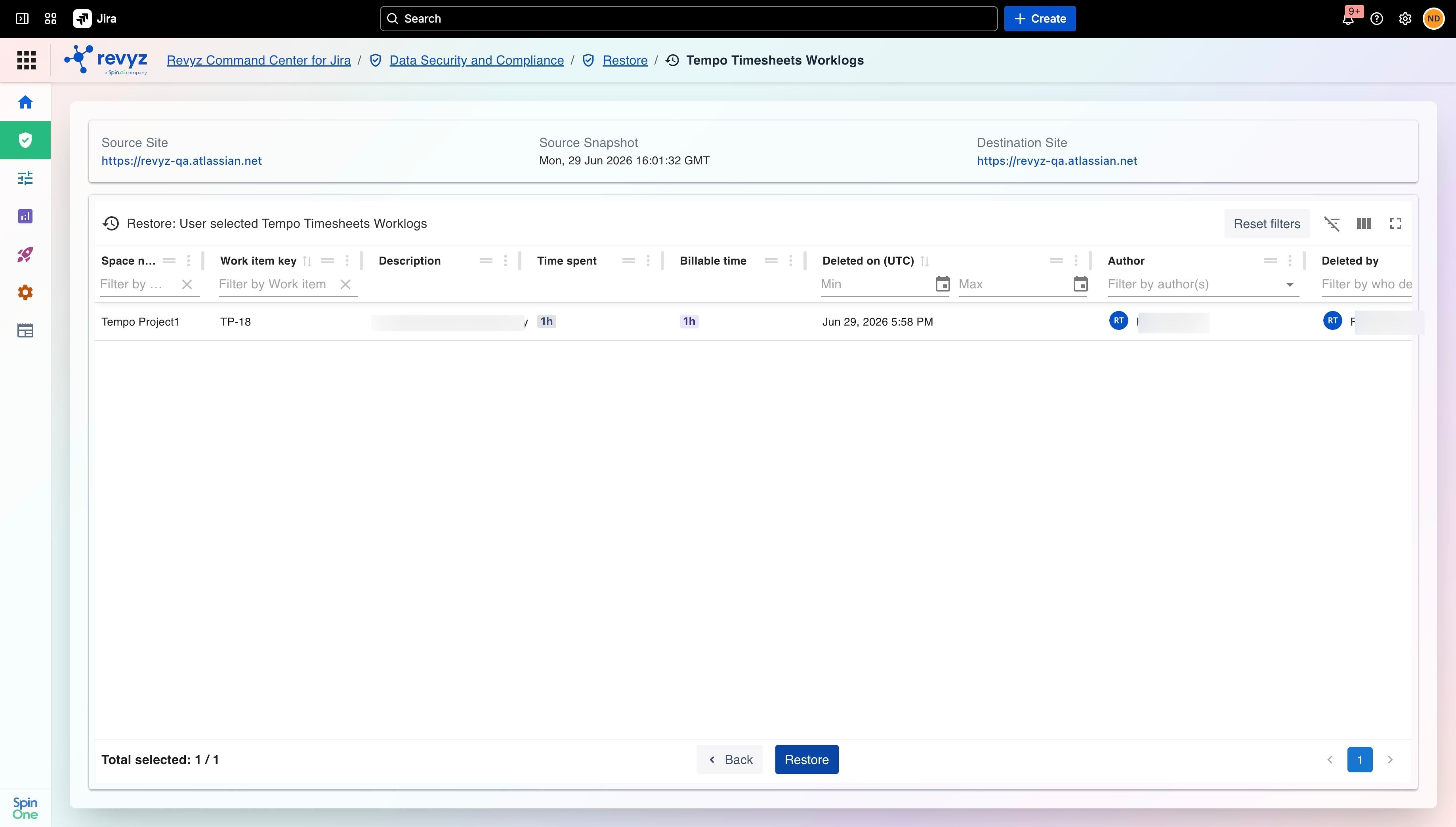Toggle sort on Work item key column
The height and width of the screenshot is (827, 1456).
(x=307, y=261)
